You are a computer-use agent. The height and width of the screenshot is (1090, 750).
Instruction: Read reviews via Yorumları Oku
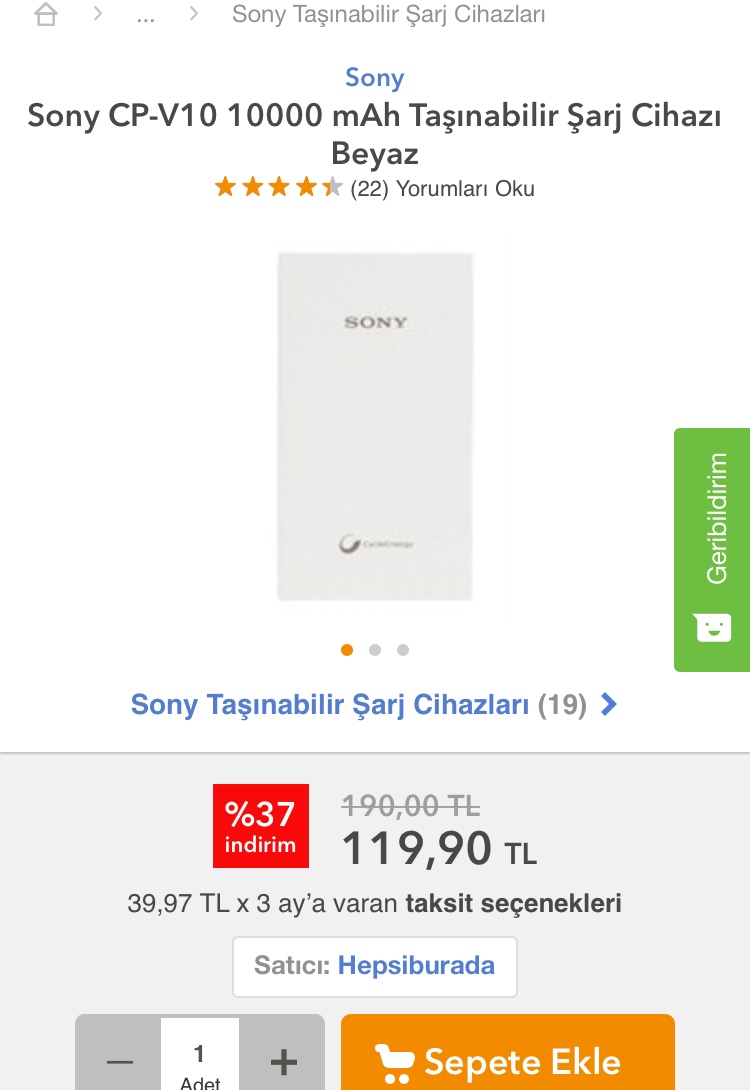click(465, 188)
